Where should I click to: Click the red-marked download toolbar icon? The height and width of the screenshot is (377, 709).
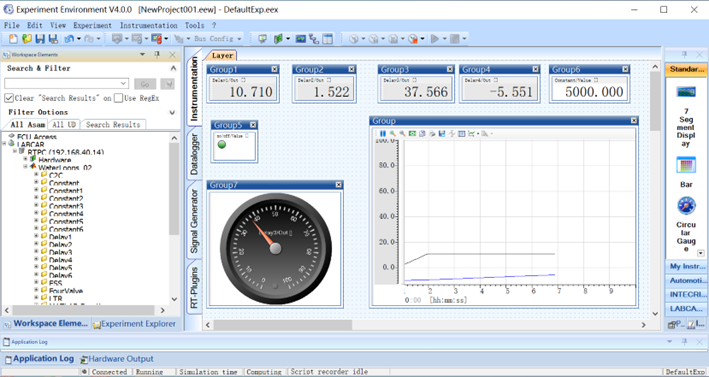click(156, 39)
